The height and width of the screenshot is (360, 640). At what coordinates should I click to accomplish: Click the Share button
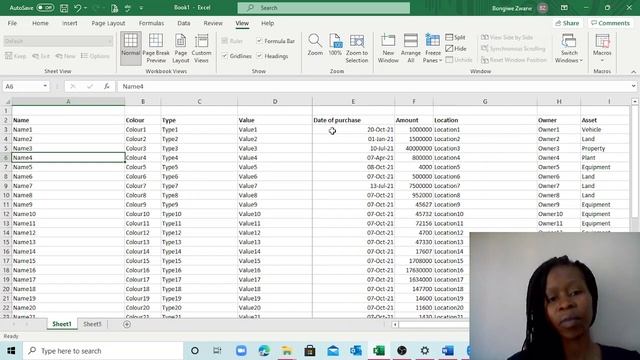coord(567,23)
